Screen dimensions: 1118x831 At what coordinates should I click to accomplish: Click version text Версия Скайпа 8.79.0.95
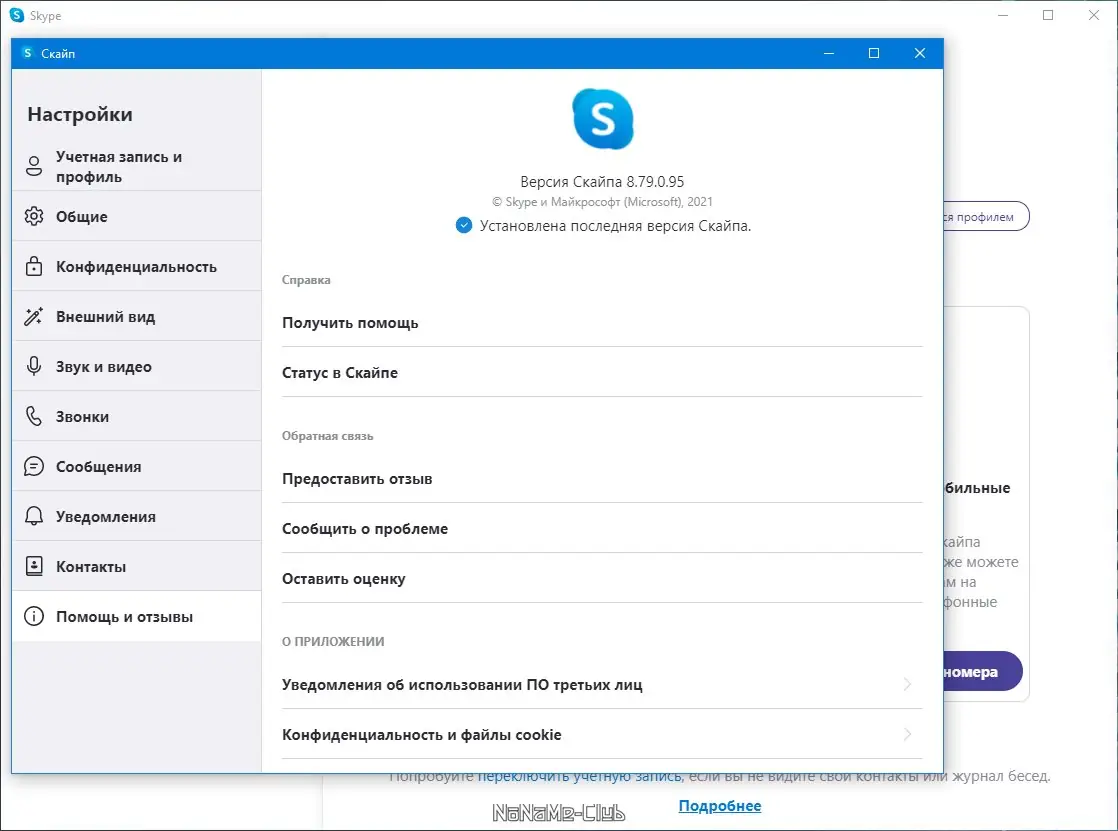pos(602,181)
